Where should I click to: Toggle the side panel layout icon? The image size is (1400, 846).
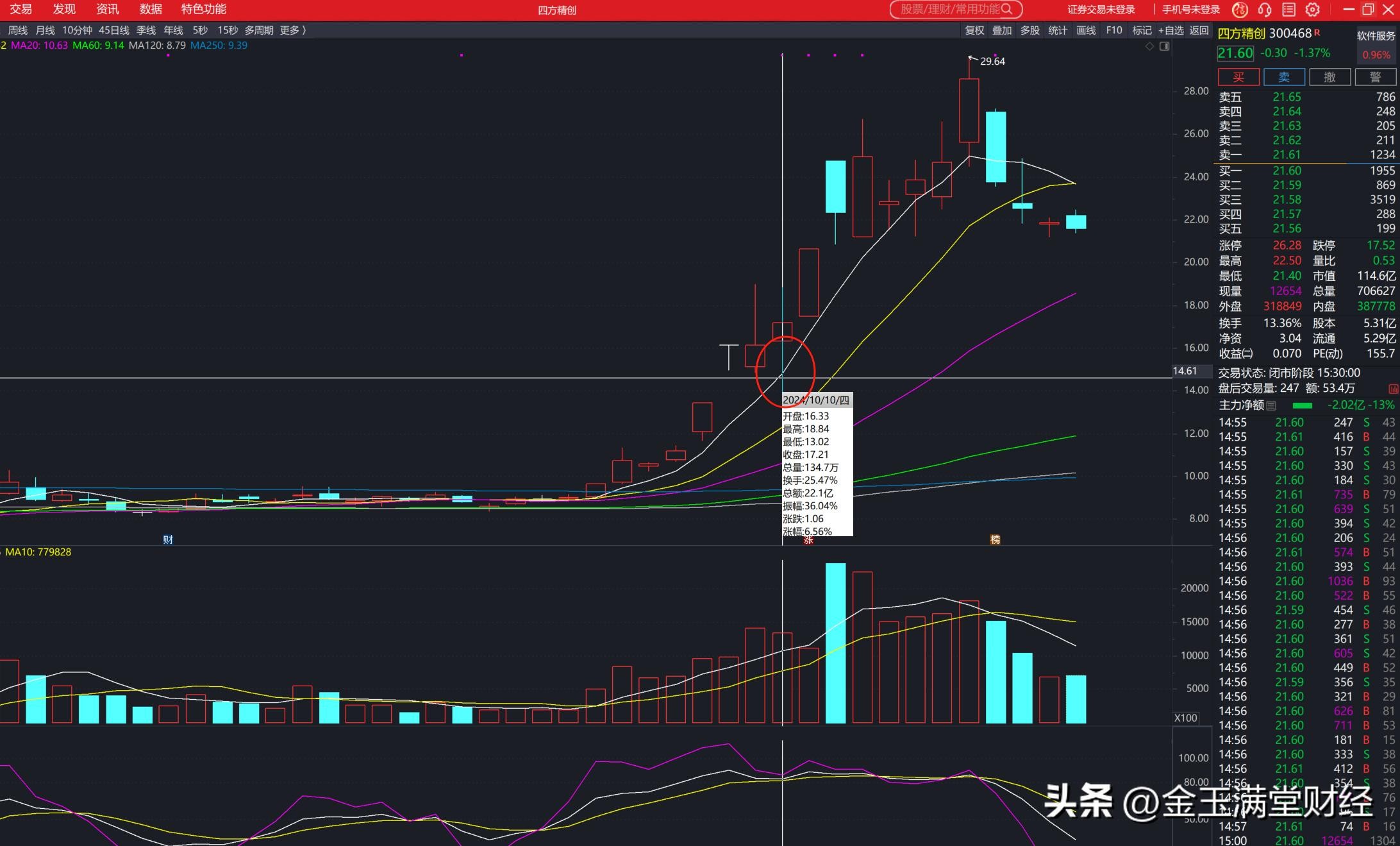pos(1165,46)
